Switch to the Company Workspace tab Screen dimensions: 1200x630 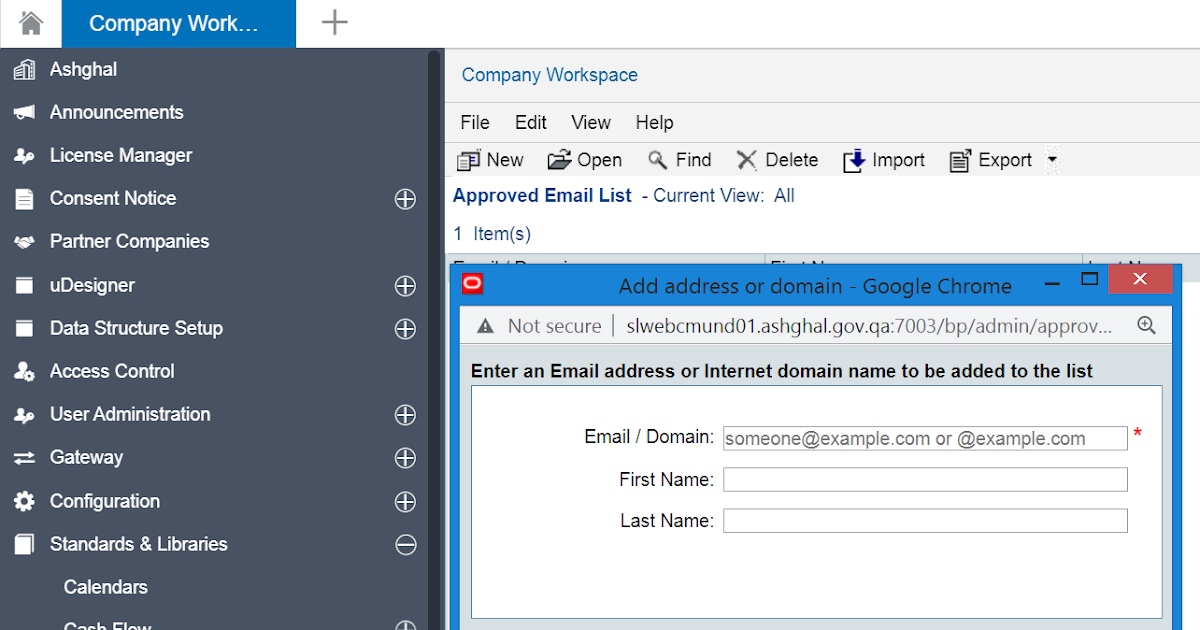point(178,22)
